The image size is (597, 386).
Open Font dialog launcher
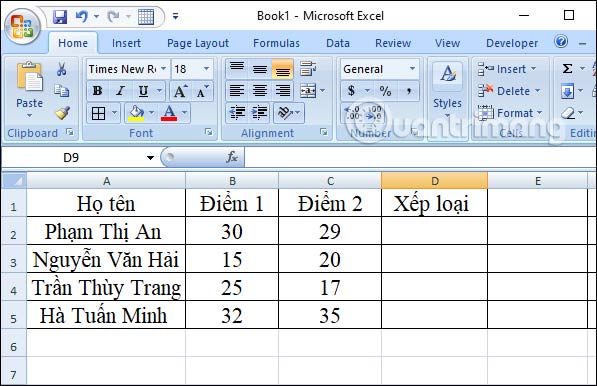209,132
